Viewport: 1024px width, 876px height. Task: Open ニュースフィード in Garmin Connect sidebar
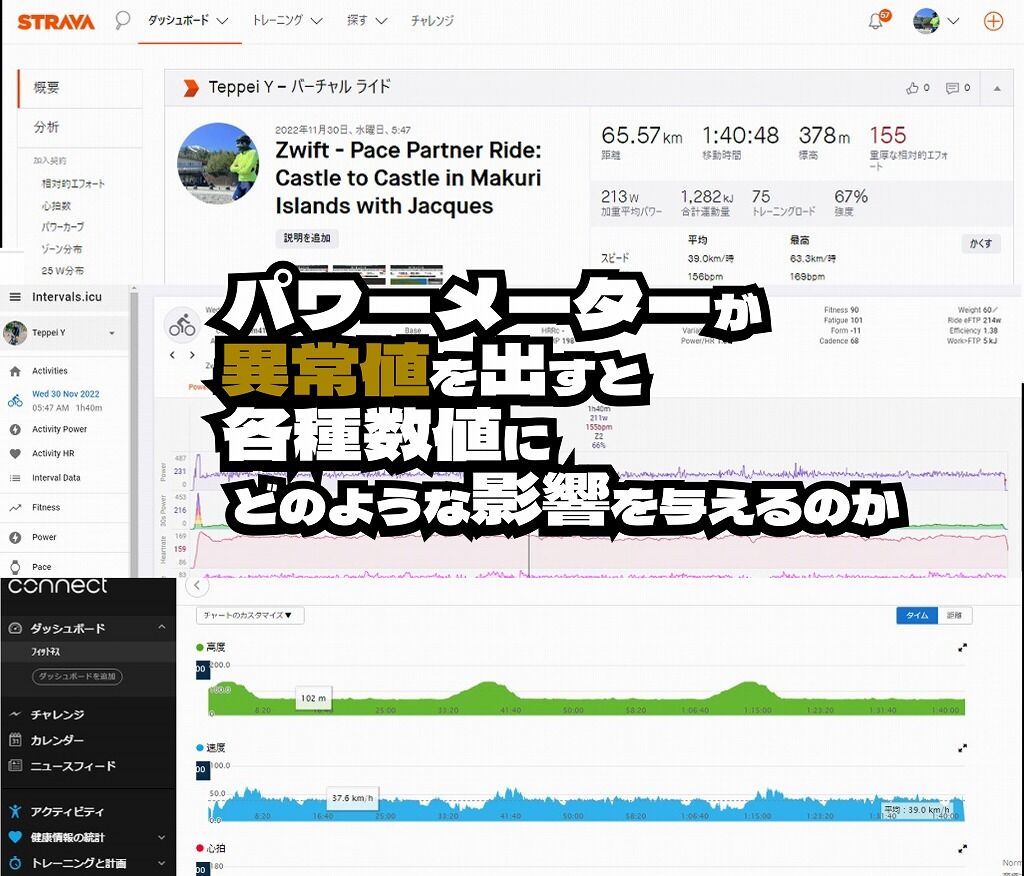coord(72,766)
